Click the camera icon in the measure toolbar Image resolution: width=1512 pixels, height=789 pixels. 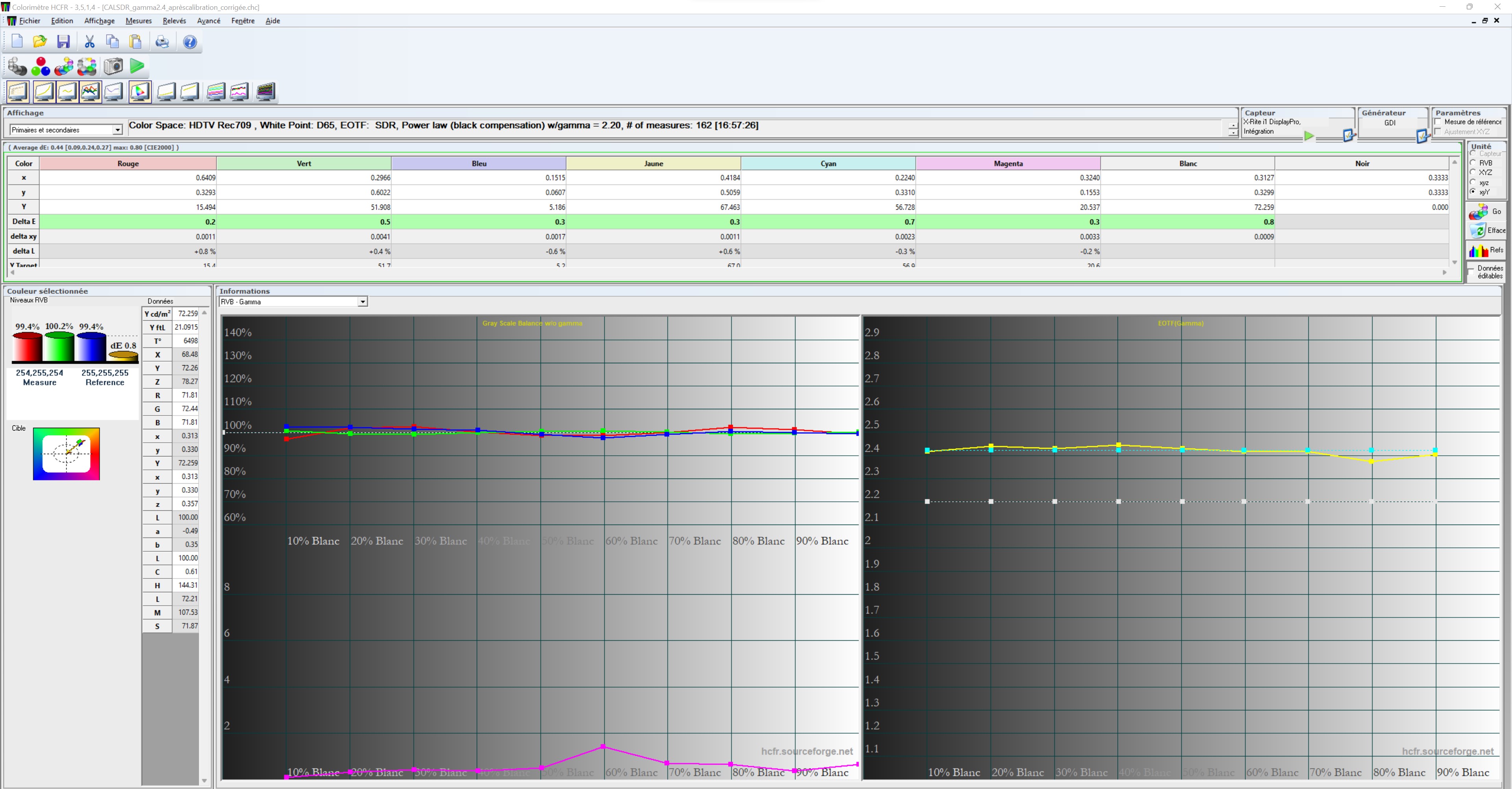(x=113, y=66)
